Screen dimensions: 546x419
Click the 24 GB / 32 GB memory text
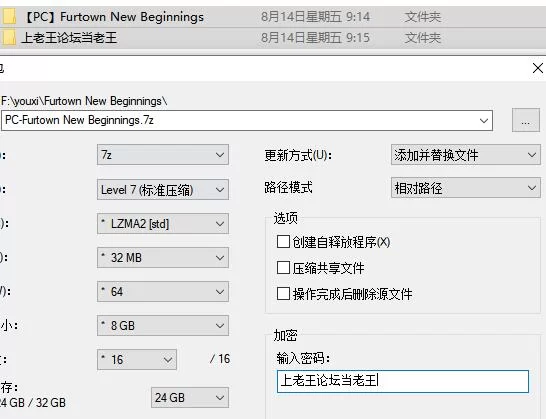coord(33,402)
